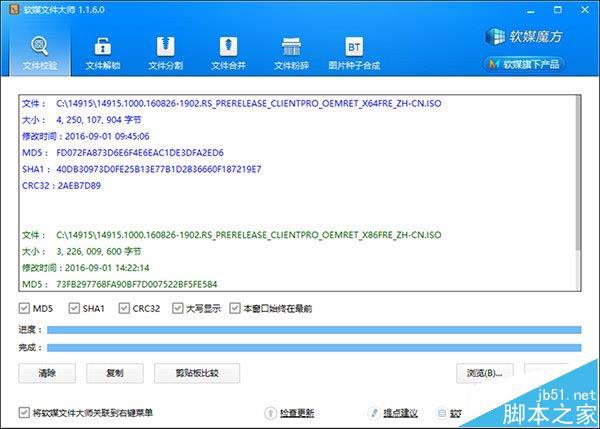600x429 pixels.
Task: Click the 修改时间 2016-09-01 09:45:06 line
Action: coord(86,136)
